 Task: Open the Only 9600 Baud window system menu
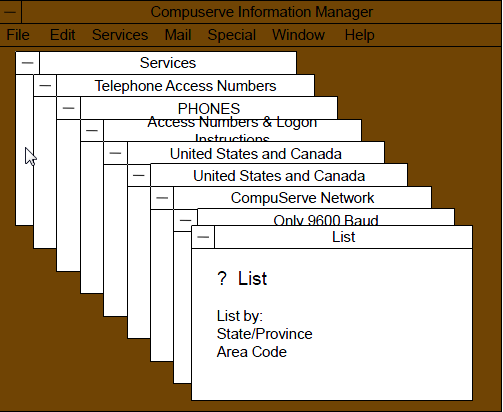pyautogui.click(x=185, y=220)
